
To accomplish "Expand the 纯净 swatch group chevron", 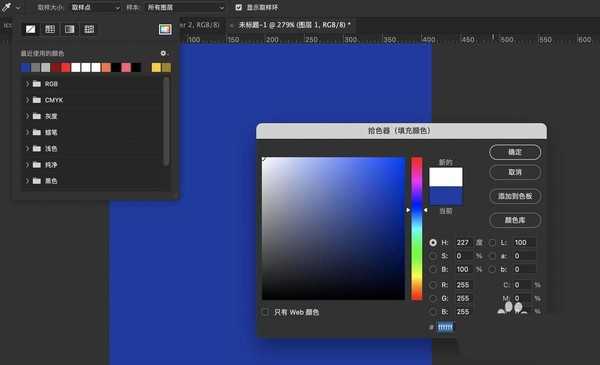I will (27, 165).
